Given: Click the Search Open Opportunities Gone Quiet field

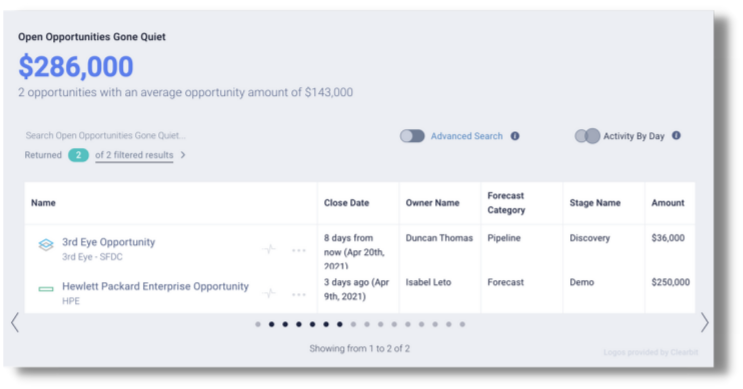Looking at the screenshot, I should tap(106, 136).
